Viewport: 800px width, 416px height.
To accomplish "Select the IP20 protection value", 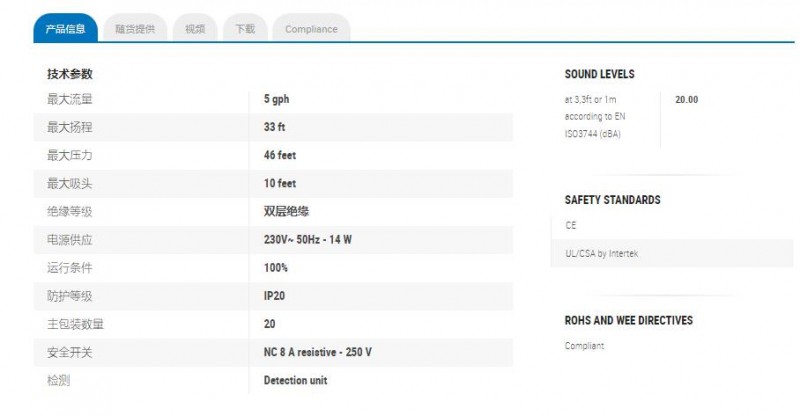I will (274, 296).
